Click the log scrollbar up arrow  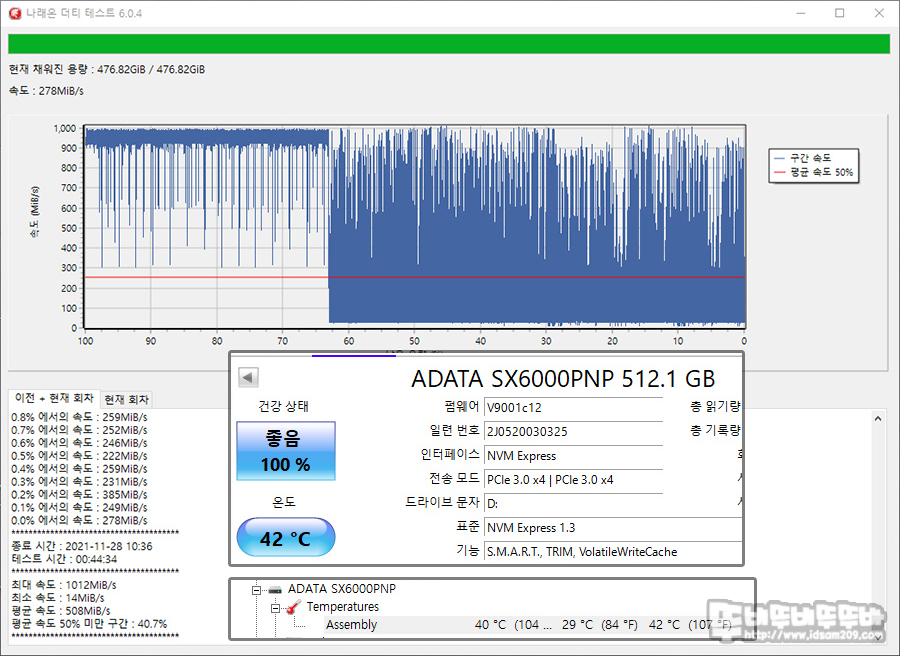coord(878,418)
